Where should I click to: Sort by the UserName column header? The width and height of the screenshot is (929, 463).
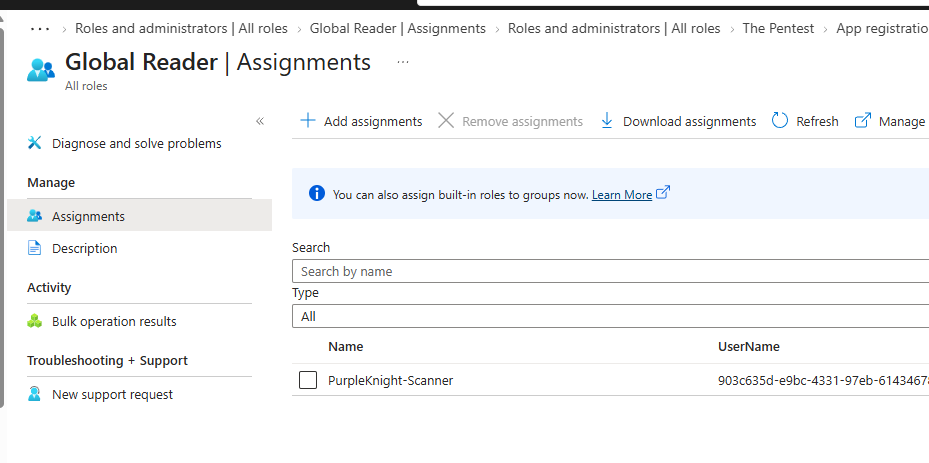749,346
